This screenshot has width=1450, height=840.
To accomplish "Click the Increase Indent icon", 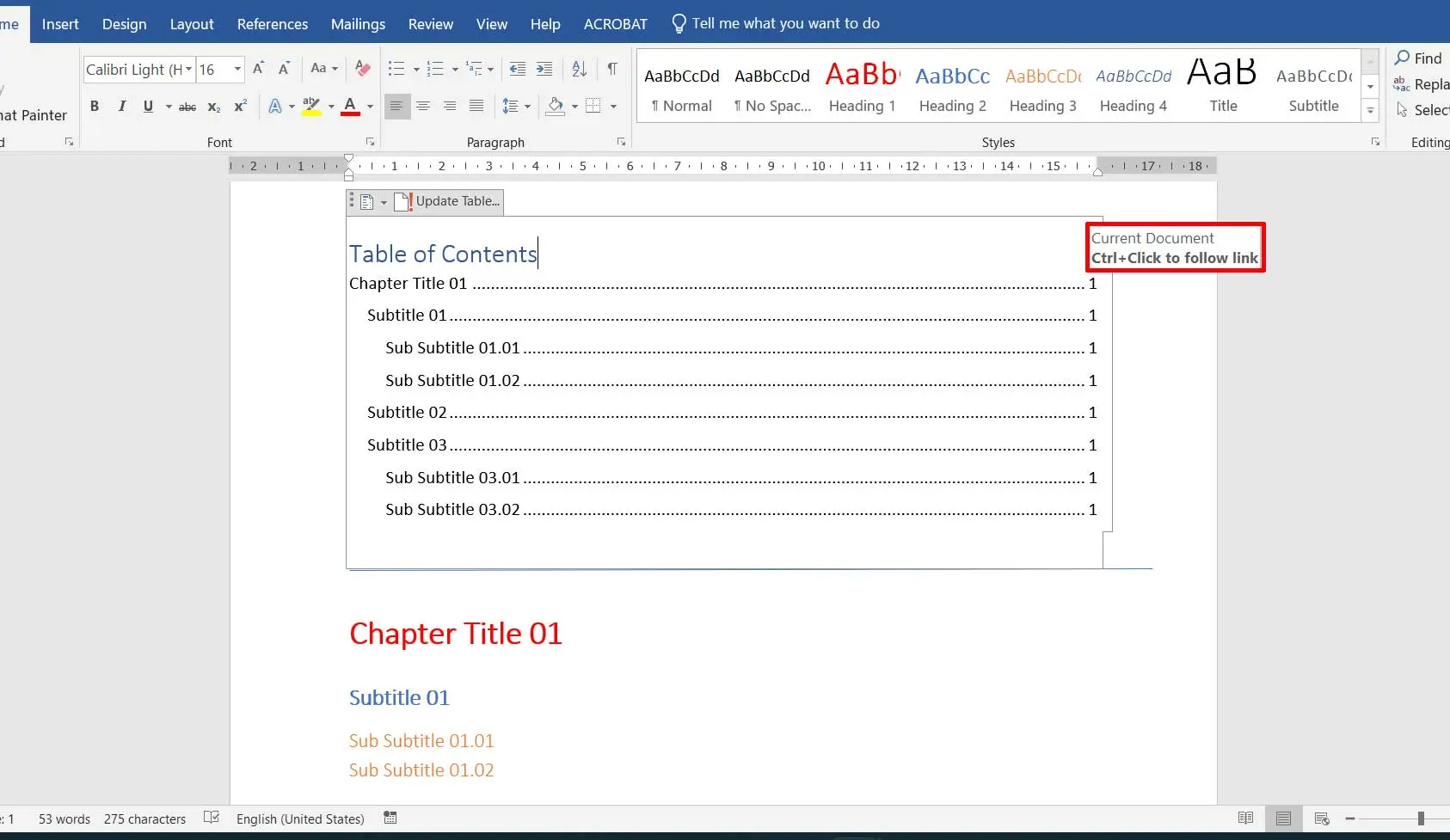I will pos(544,69).
